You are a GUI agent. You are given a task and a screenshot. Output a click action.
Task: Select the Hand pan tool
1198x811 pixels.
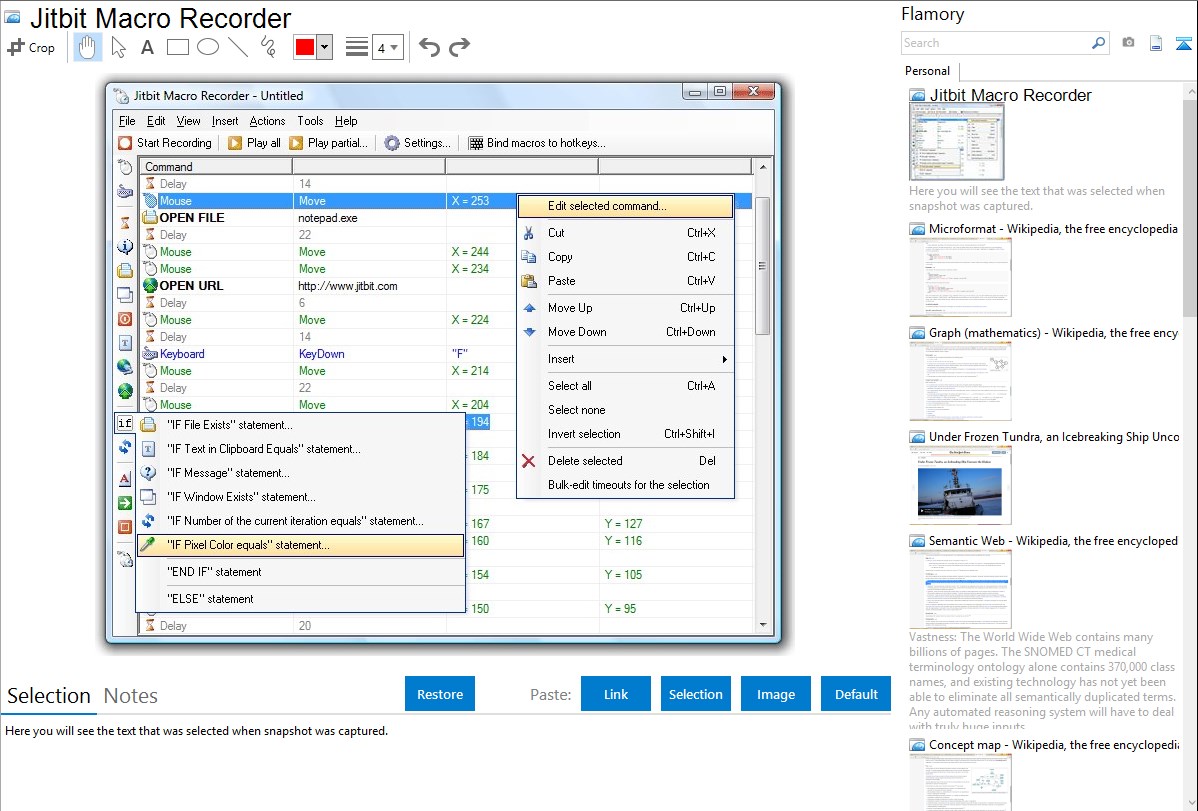point(87,46)
